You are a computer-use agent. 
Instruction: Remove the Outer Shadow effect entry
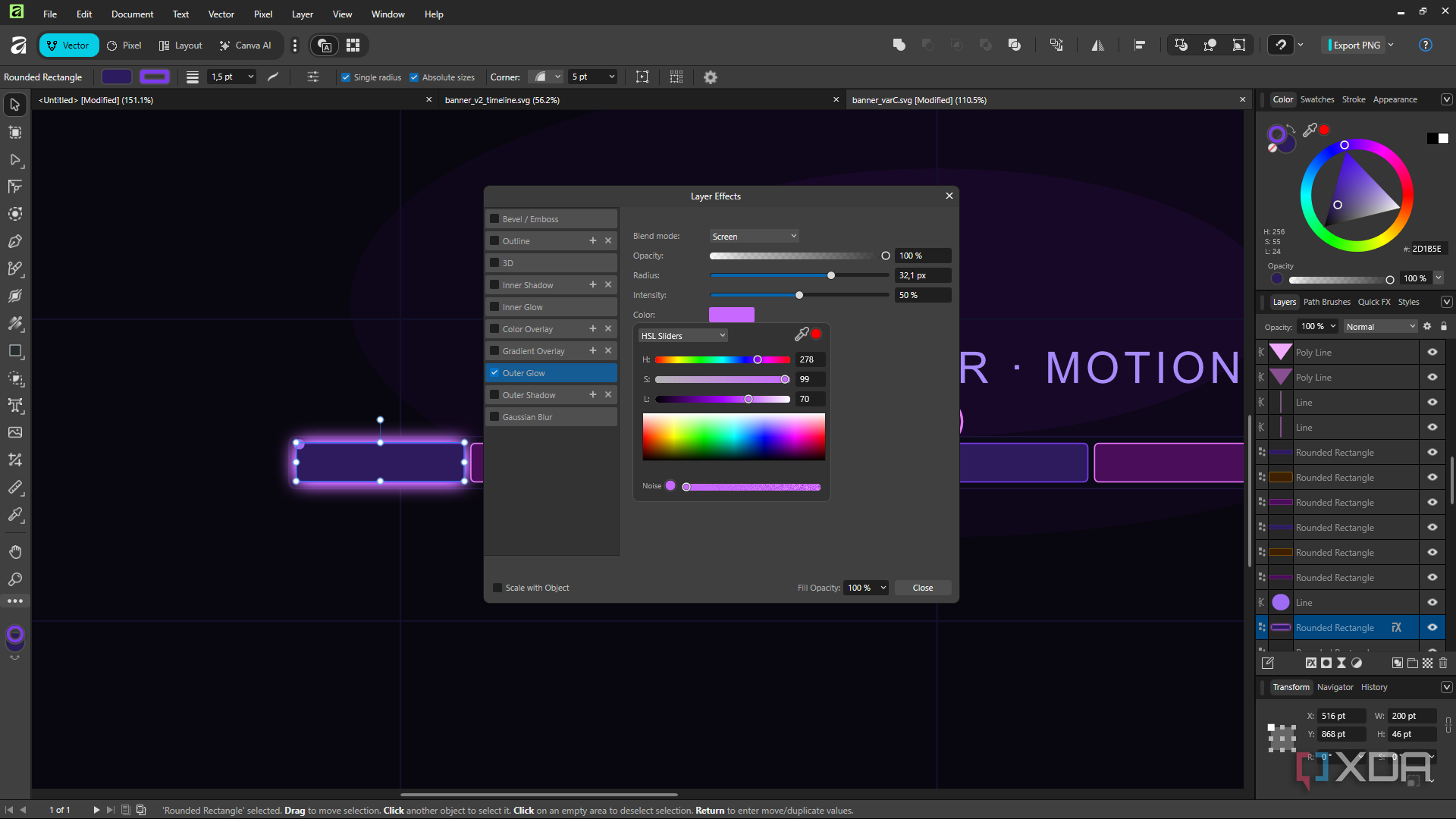(608, 395)
